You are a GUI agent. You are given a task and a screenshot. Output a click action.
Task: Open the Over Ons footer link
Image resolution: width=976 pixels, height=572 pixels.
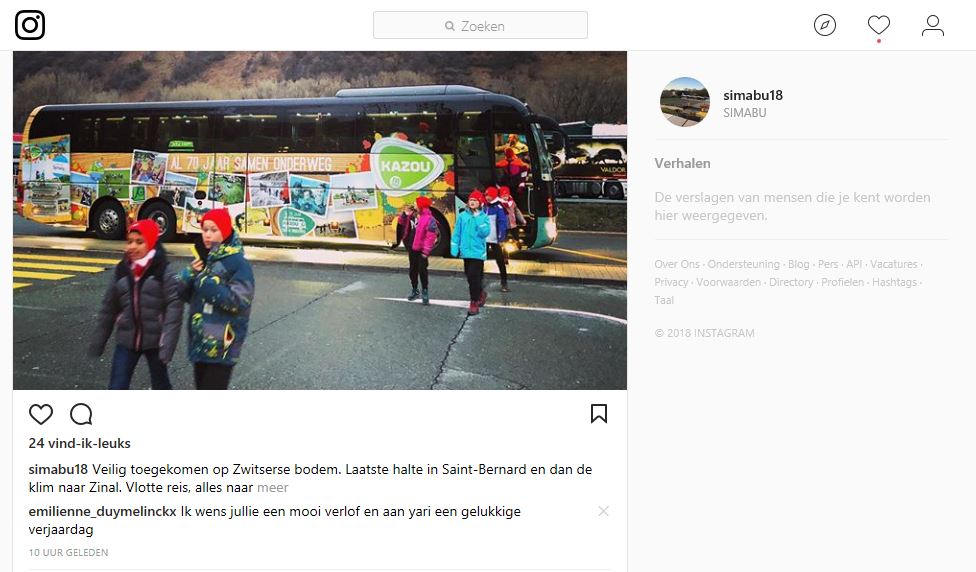click(677, 264)
